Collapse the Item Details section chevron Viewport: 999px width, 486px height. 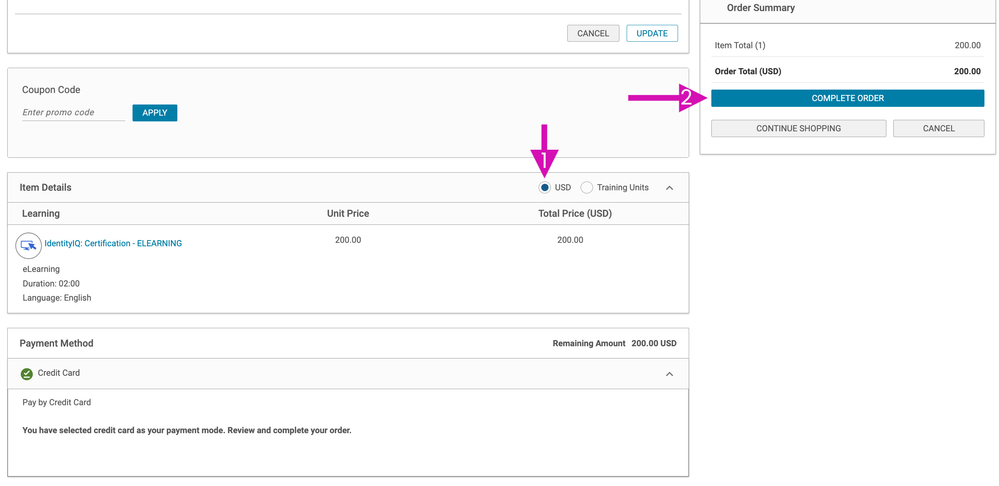[x=670, y=188]
